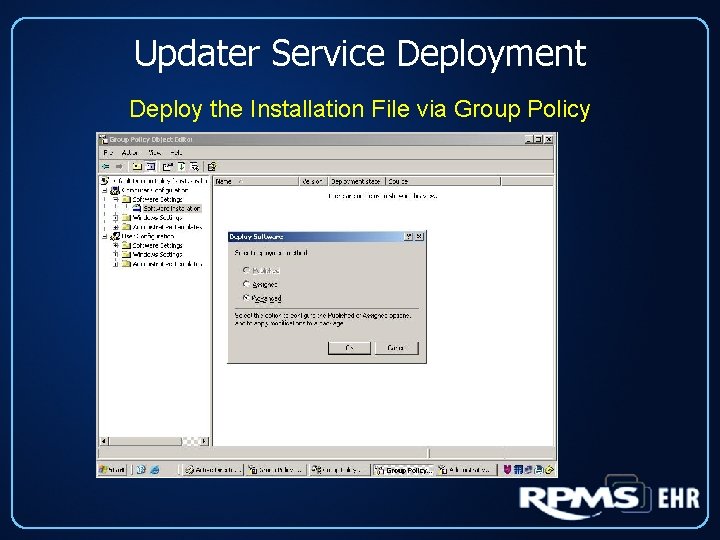Sort by the Version column header

[x=313, y=181]
